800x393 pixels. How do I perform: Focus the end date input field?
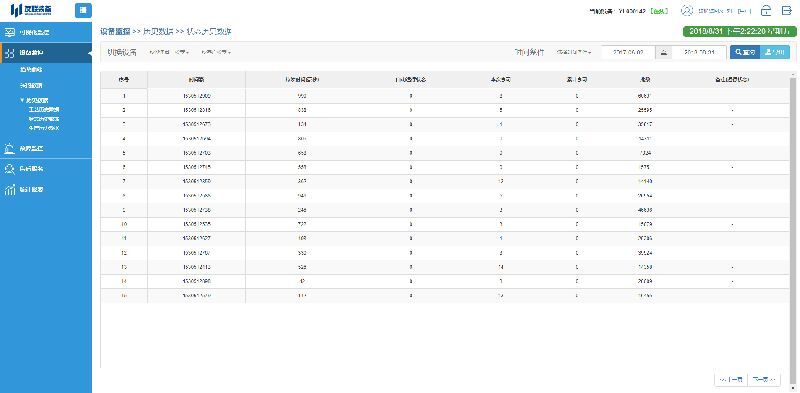tap(700, 52)
